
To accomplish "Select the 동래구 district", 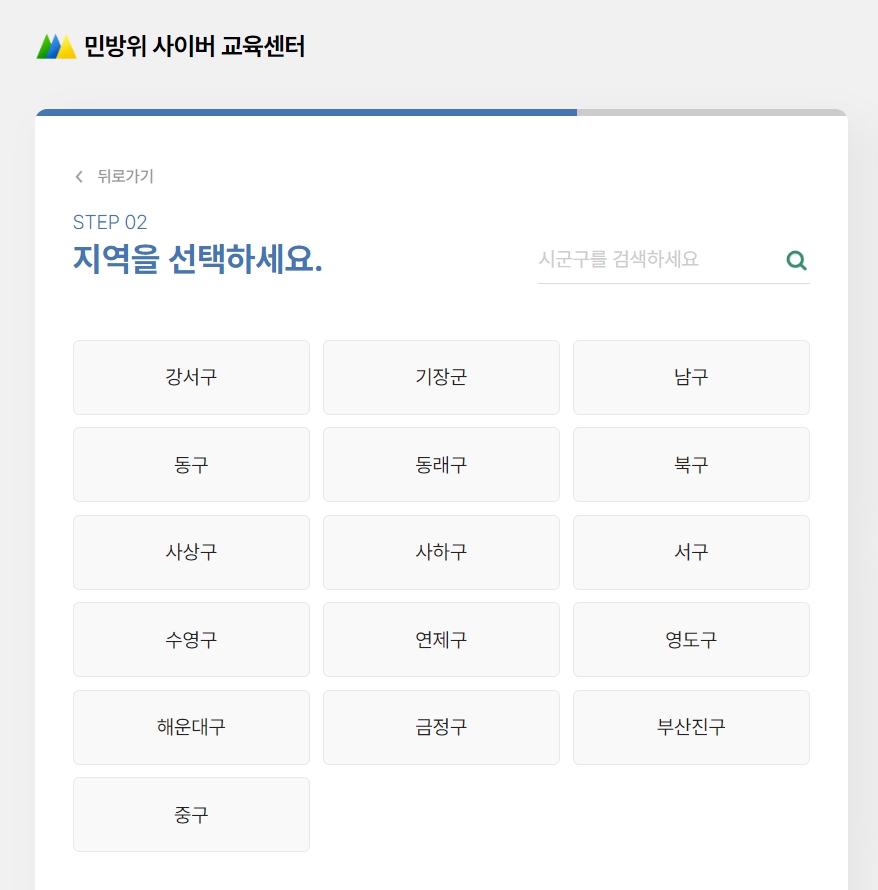I will pos(441,464).
